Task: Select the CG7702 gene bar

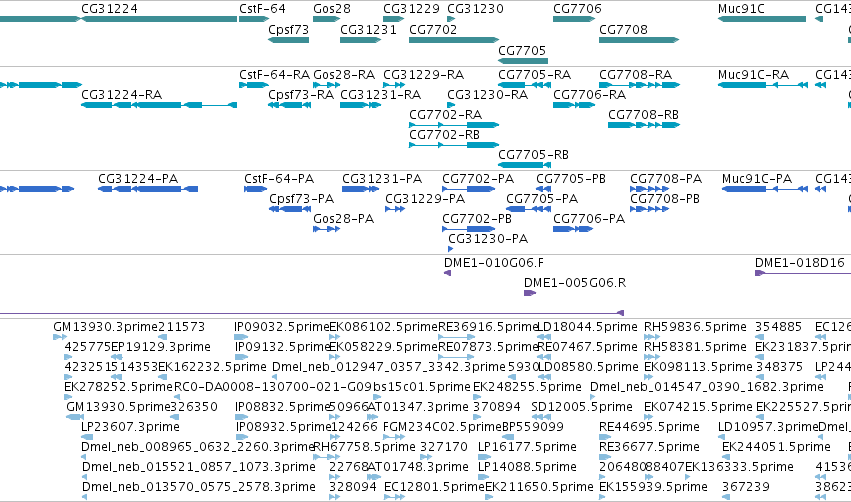Action: [x=454, y=40]
